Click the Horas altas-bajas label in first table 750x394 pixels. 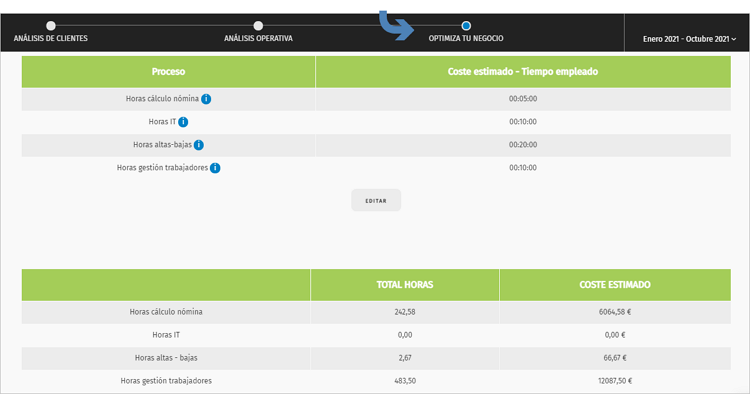[x=162, y=144]
